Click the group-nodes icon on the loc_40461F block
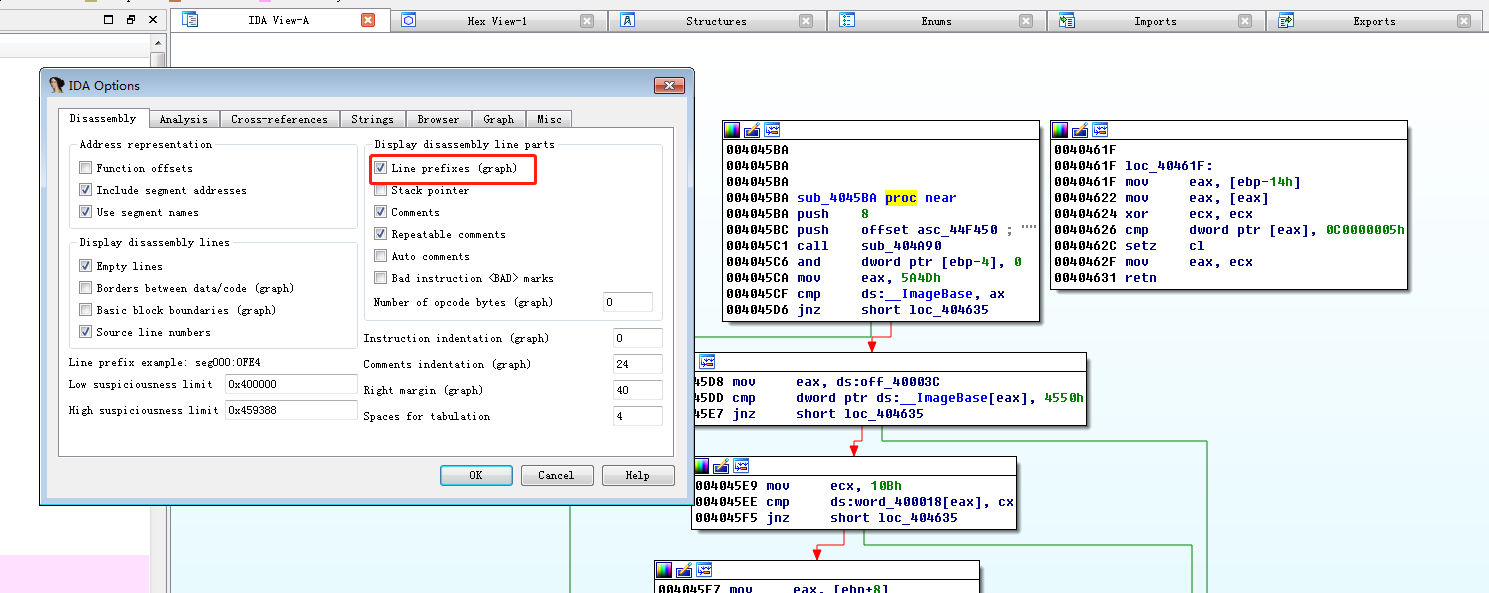Image resolution: width=1489 pixels, height=593 pixels. click(1100, 130)
